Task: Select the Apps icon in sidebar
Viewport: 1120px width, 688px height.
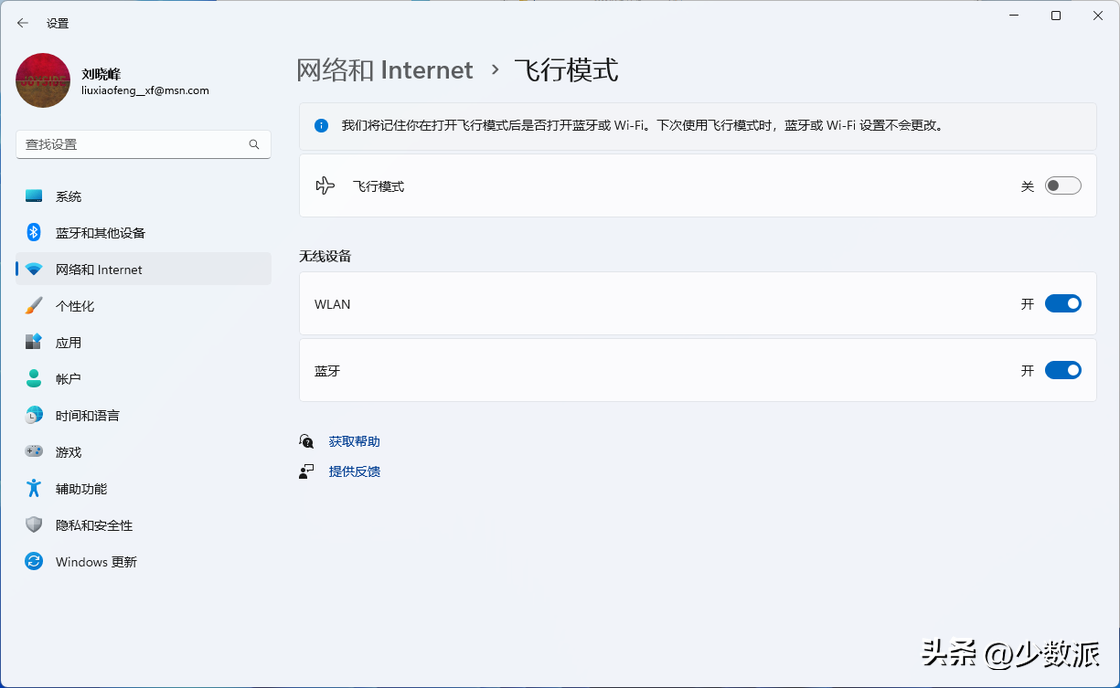Action: (x=34, y=342)
